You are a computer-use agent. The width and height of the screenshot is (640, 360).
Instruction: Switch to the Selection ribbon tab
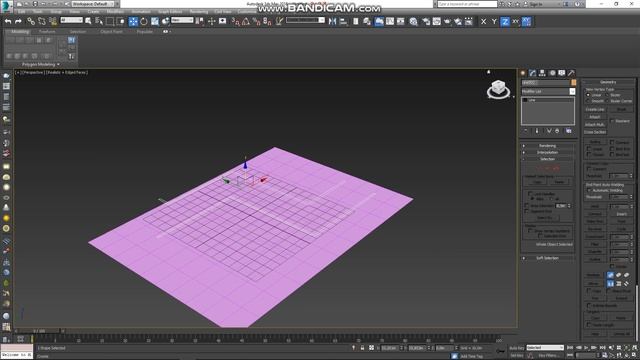point(78,31)
